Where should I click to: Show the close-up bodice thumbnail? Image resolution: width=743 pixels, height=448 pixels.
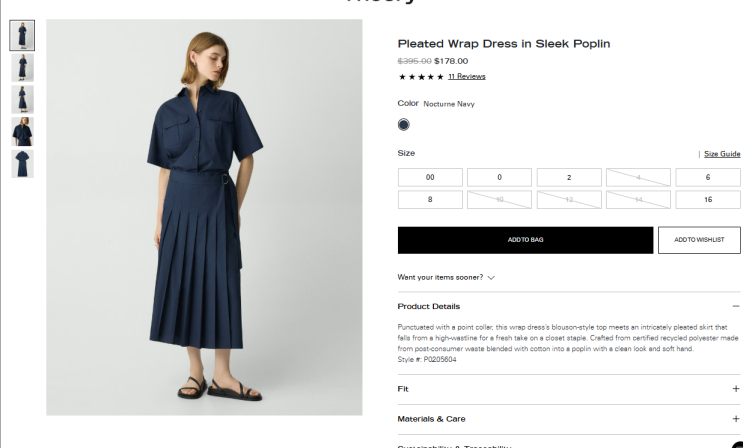[x=22, y=131]
